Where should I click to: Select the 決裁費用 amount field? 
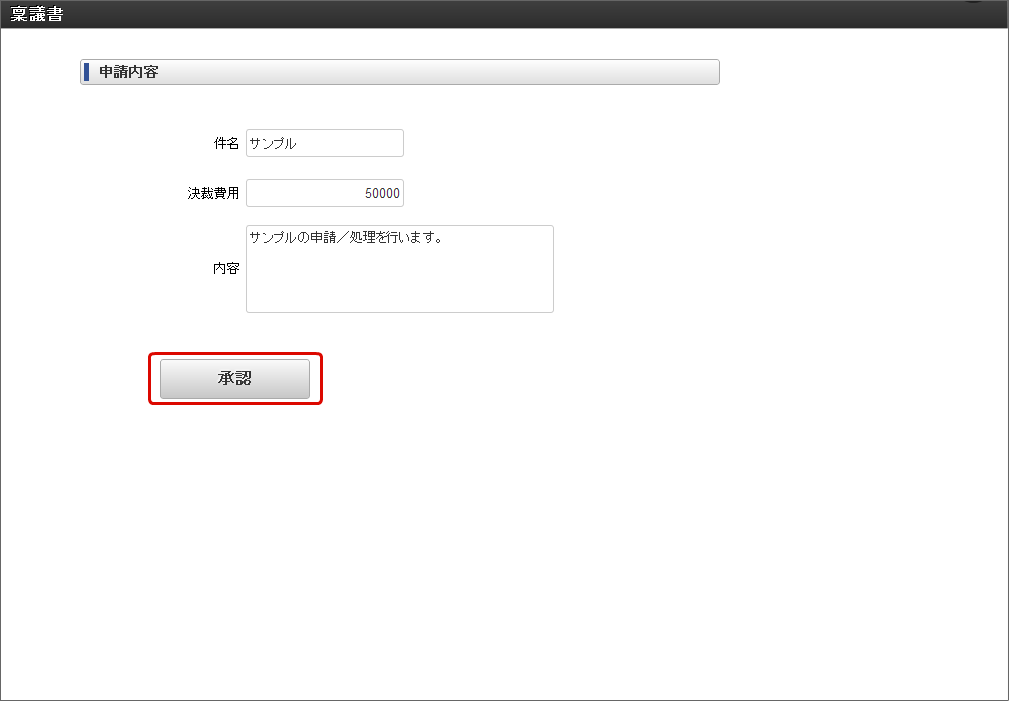tap(325, 193)
